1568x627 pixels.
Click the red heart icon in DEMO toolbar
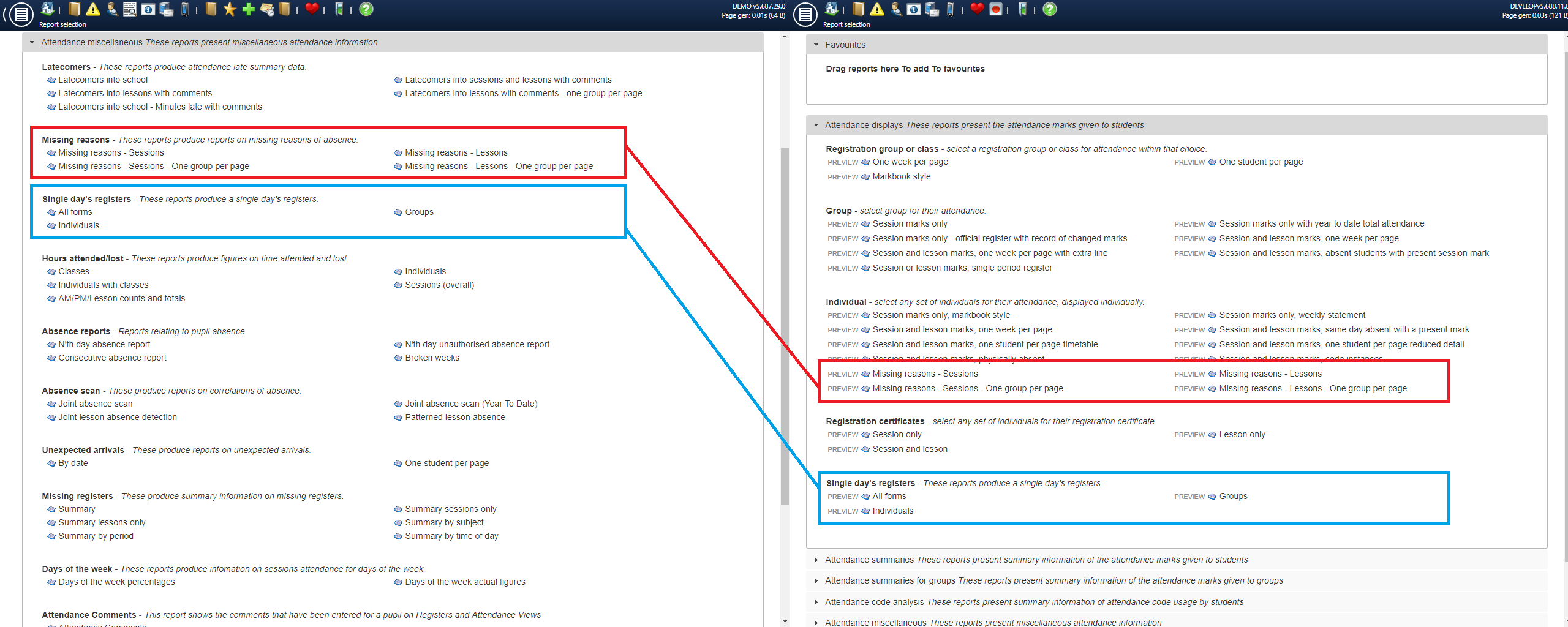coord(312,9)
